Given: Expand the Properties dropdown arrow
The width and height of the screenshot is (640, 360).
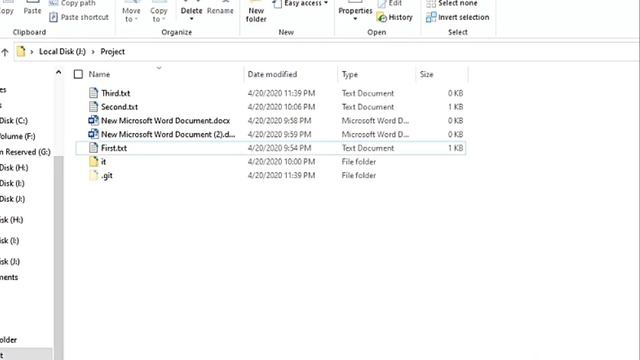Looking at the screenshot, I should tap(355, 19).
